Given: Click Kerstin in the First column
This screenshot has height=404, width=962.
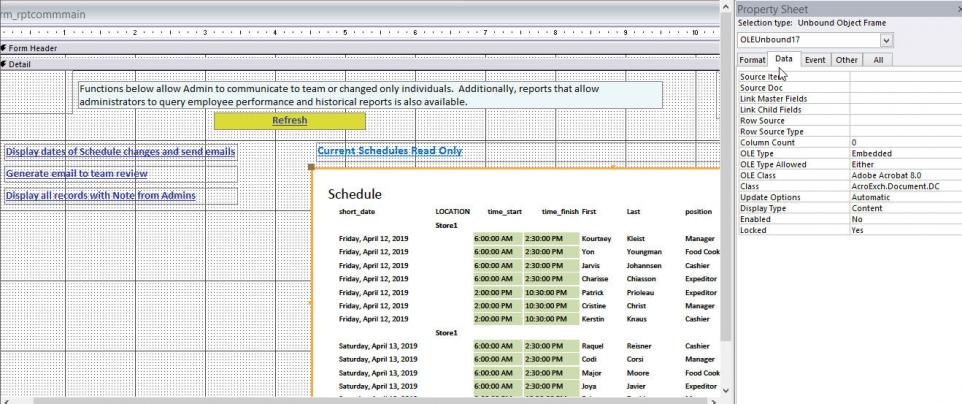Looking at the screenshot, I should [x=593, y=320].
